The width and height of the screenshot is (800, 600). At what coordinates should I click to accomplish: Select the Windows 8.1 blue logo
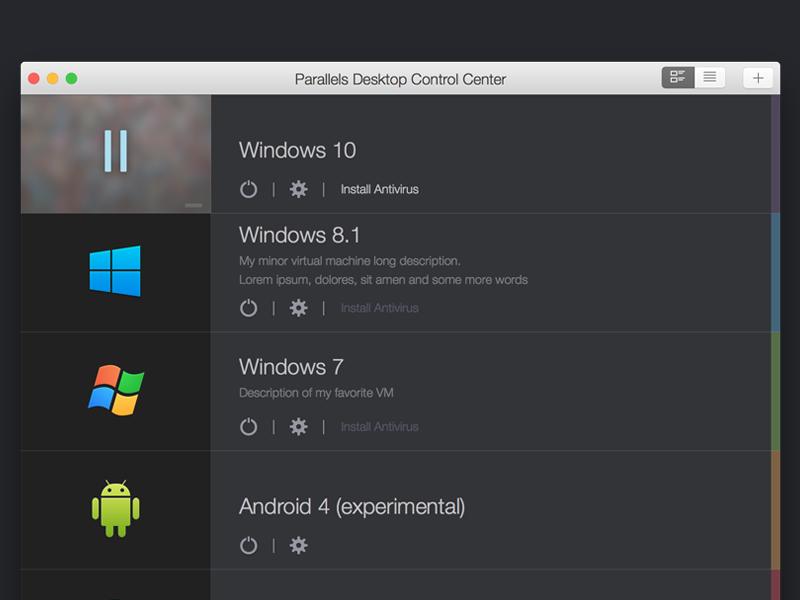(x=115, y=270)
